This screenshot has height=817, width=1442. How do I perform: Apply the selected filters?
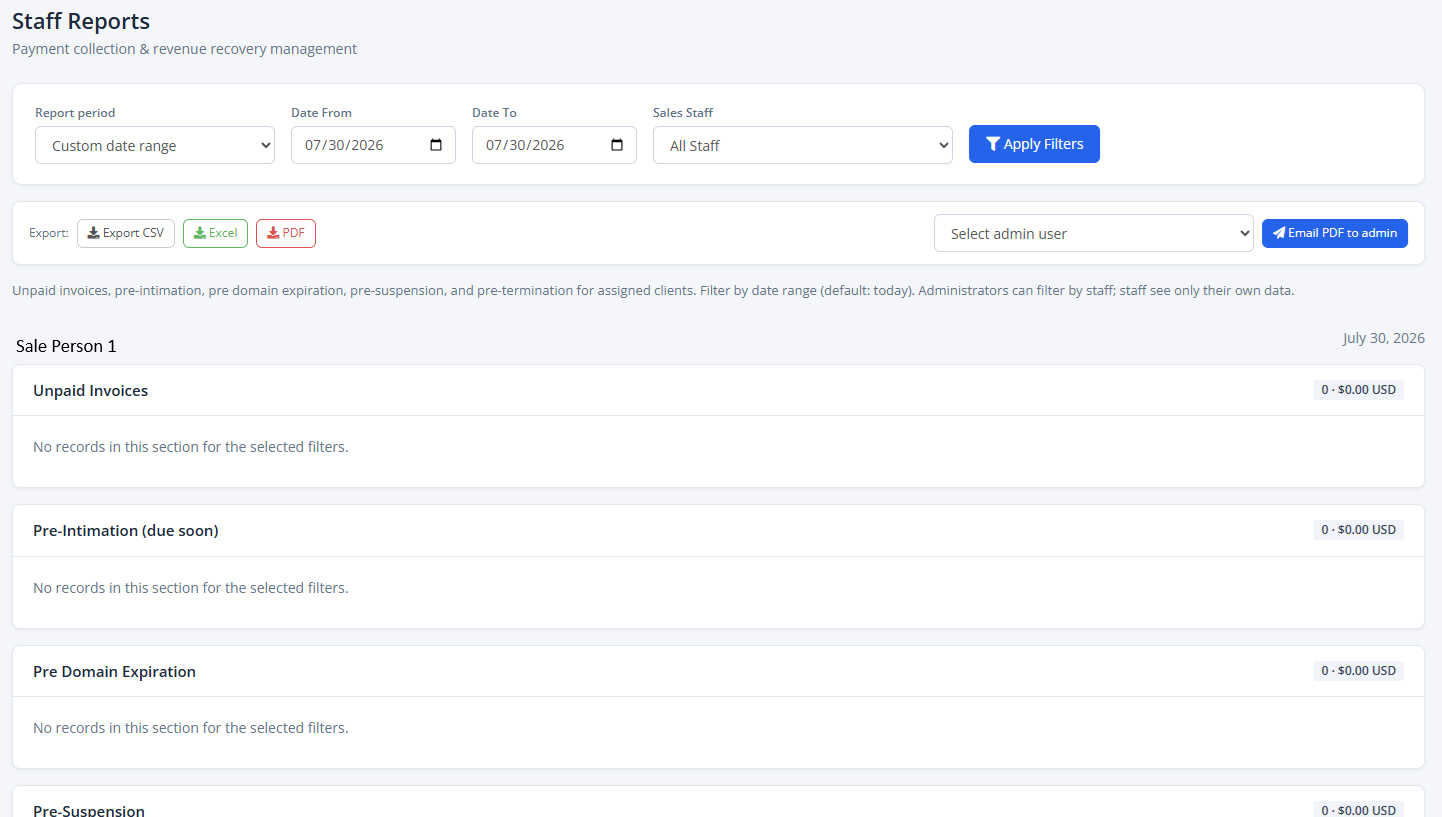point(1034,144)
